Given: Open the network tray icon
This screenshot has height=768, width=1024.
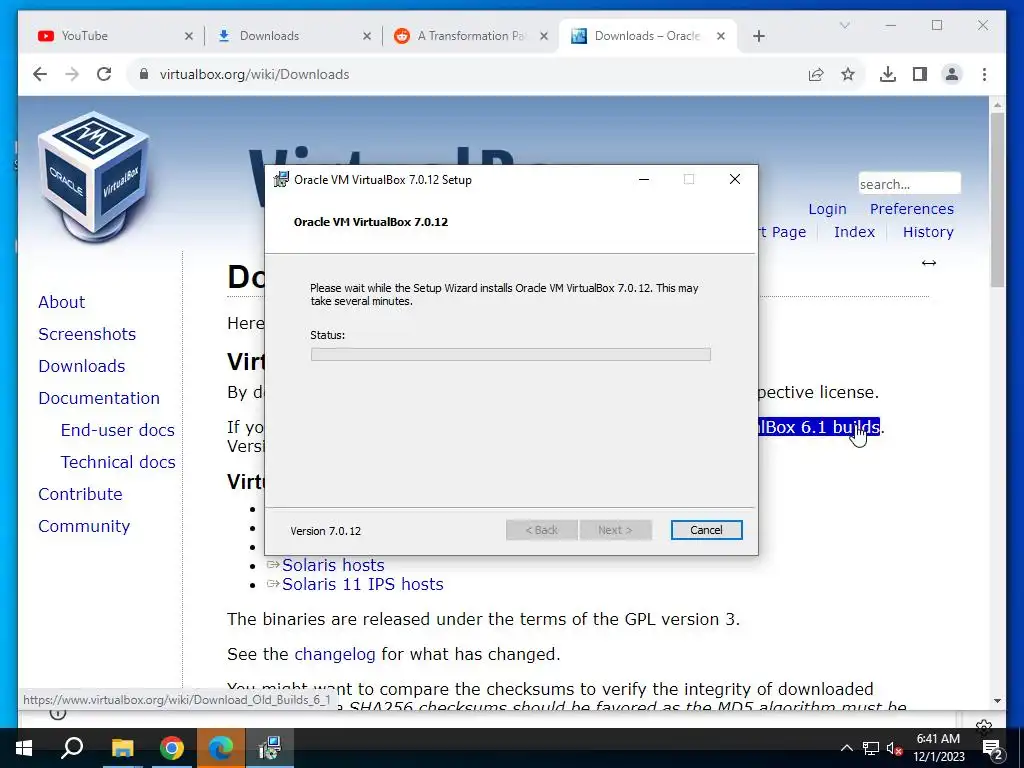Looking at the screenshot, I should 871,748.
